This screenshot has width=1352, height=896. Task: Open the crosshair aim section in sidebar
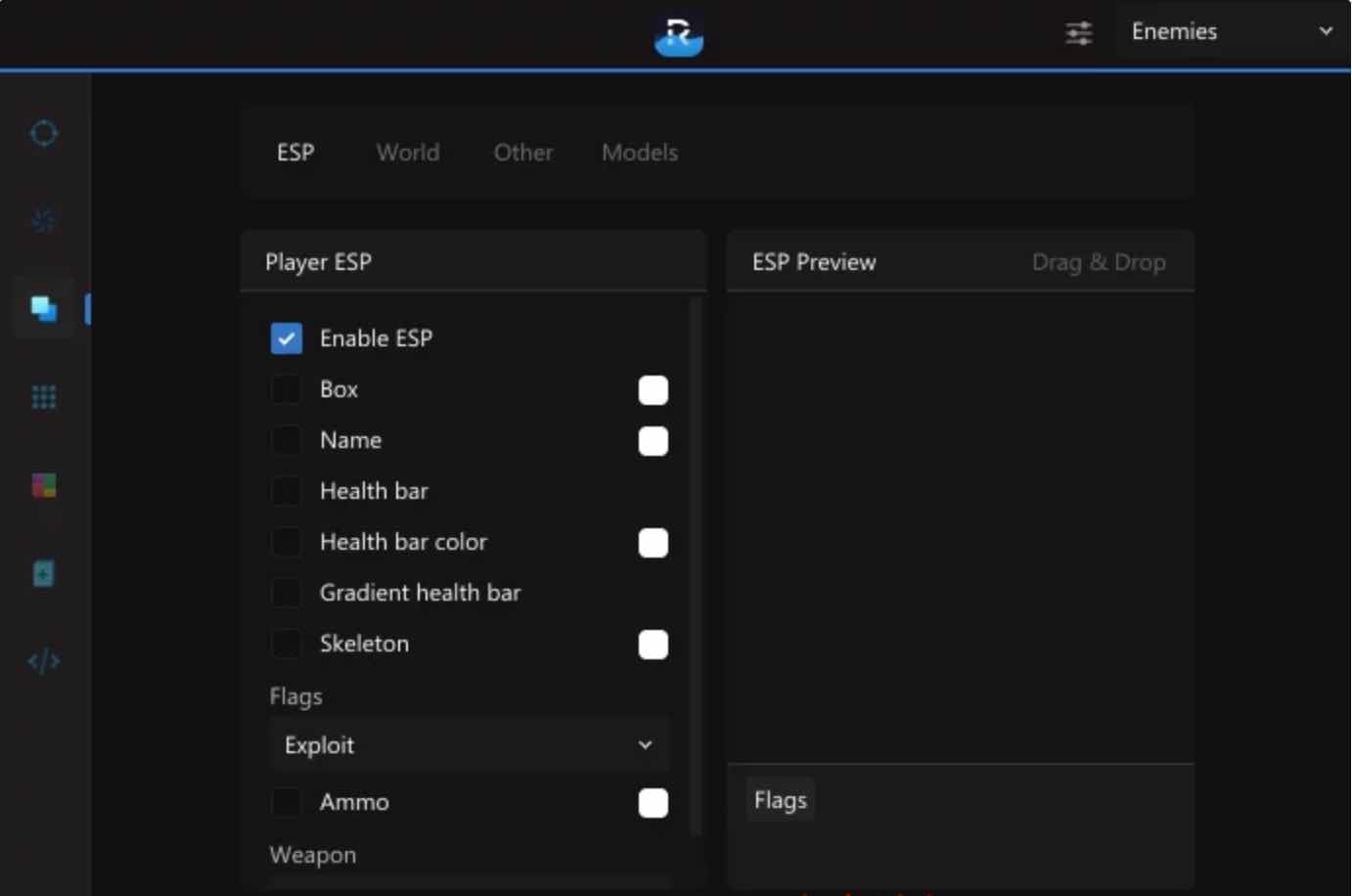point(44,132)
